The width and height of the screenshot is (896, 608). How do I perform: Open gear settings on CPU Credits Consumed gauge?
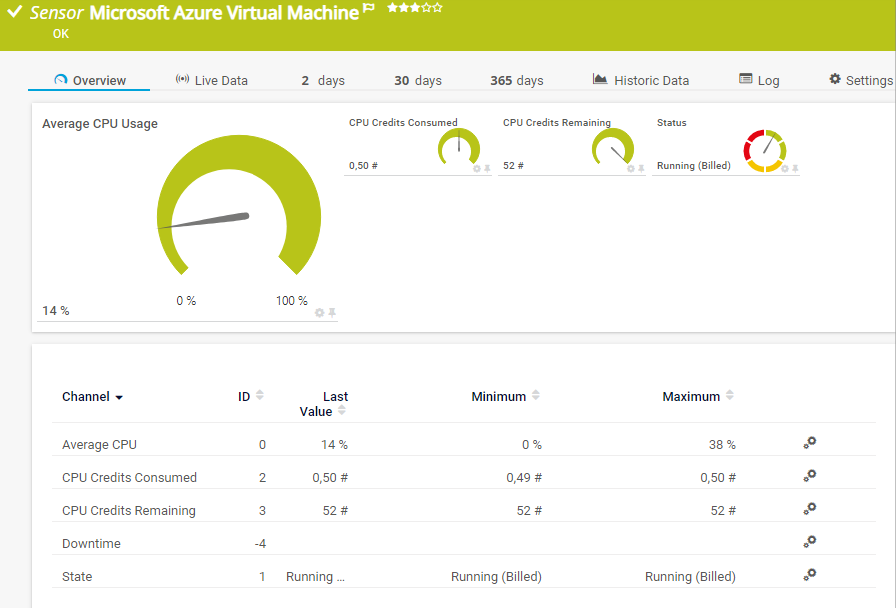tap(477, 169)
